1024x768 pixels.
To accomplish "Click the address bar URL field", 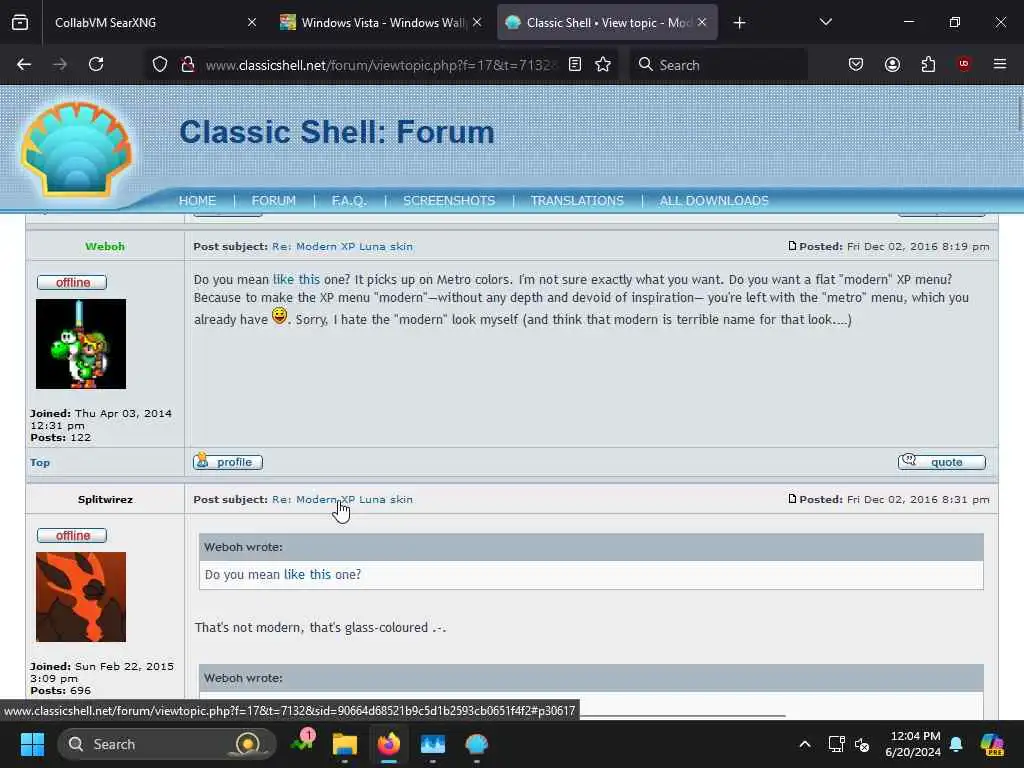I will pos(382,65).
